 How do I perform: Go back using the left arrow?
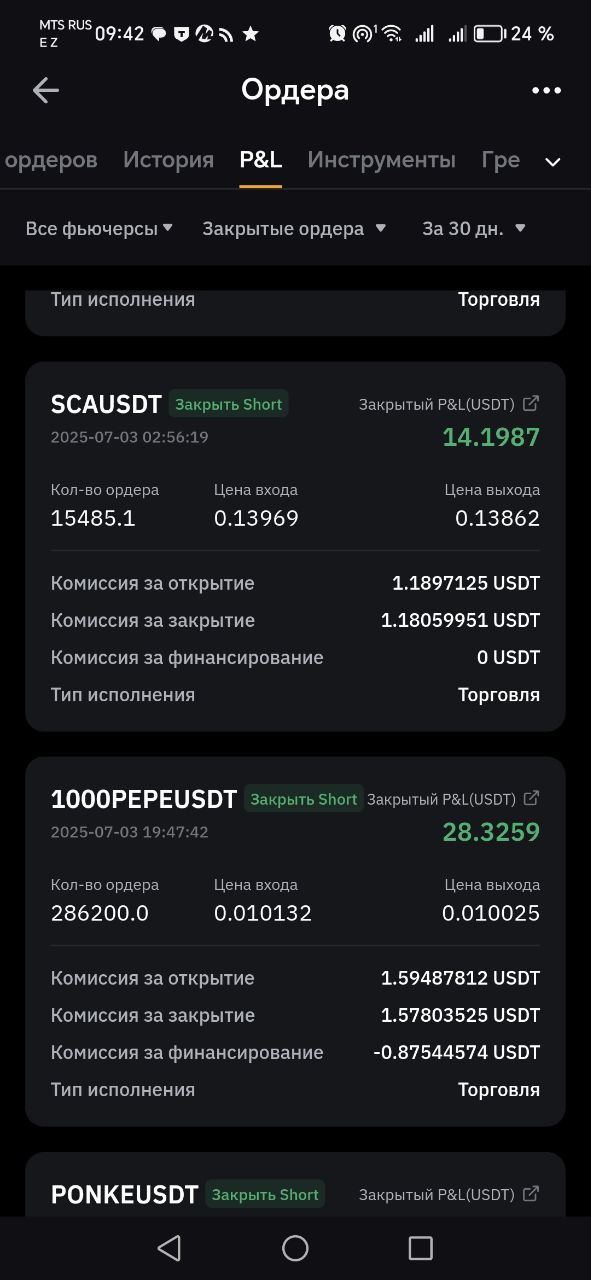coord(46,90)
